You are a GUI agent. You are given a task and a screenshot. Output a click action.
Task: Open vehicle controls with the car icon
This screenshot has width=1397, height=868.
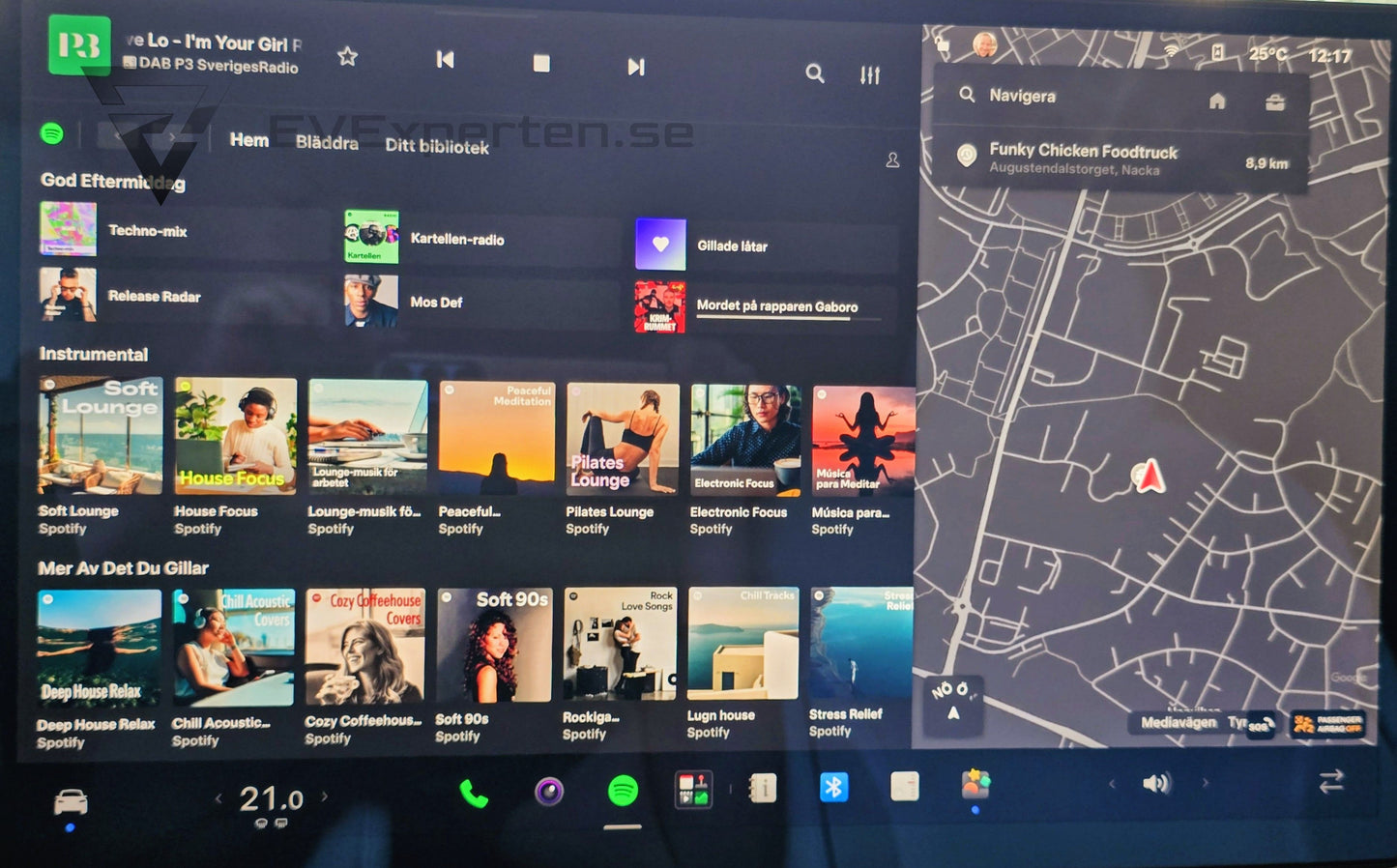pos(71,800)
